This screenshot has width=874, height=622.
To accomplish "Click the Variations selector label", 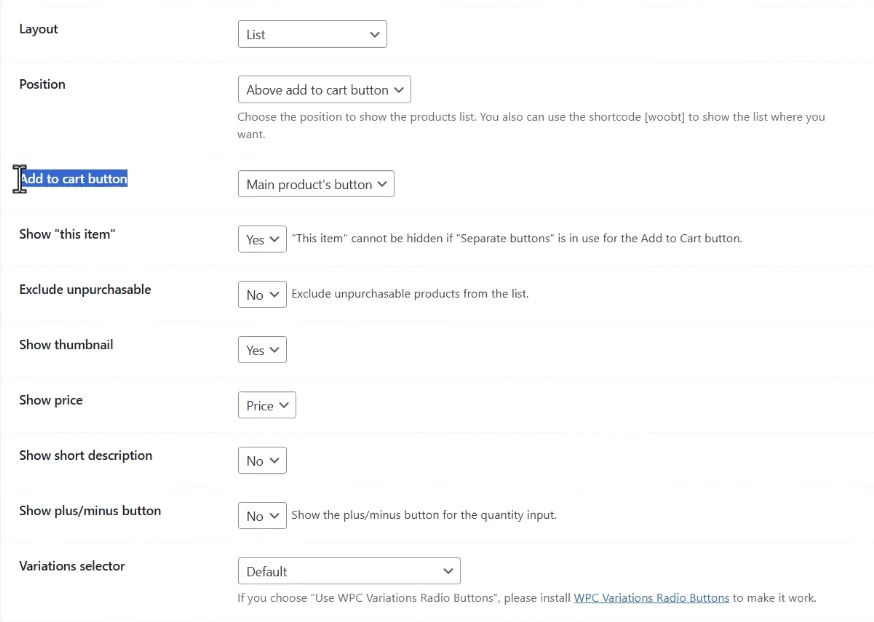I will coord(72,566).
